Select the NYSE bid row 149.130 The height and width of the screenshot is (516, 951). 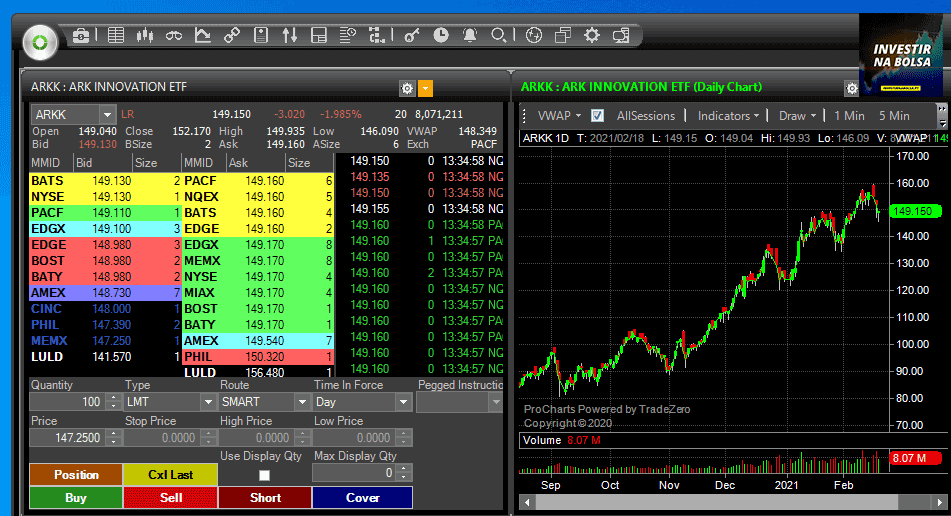coord(106,196)
